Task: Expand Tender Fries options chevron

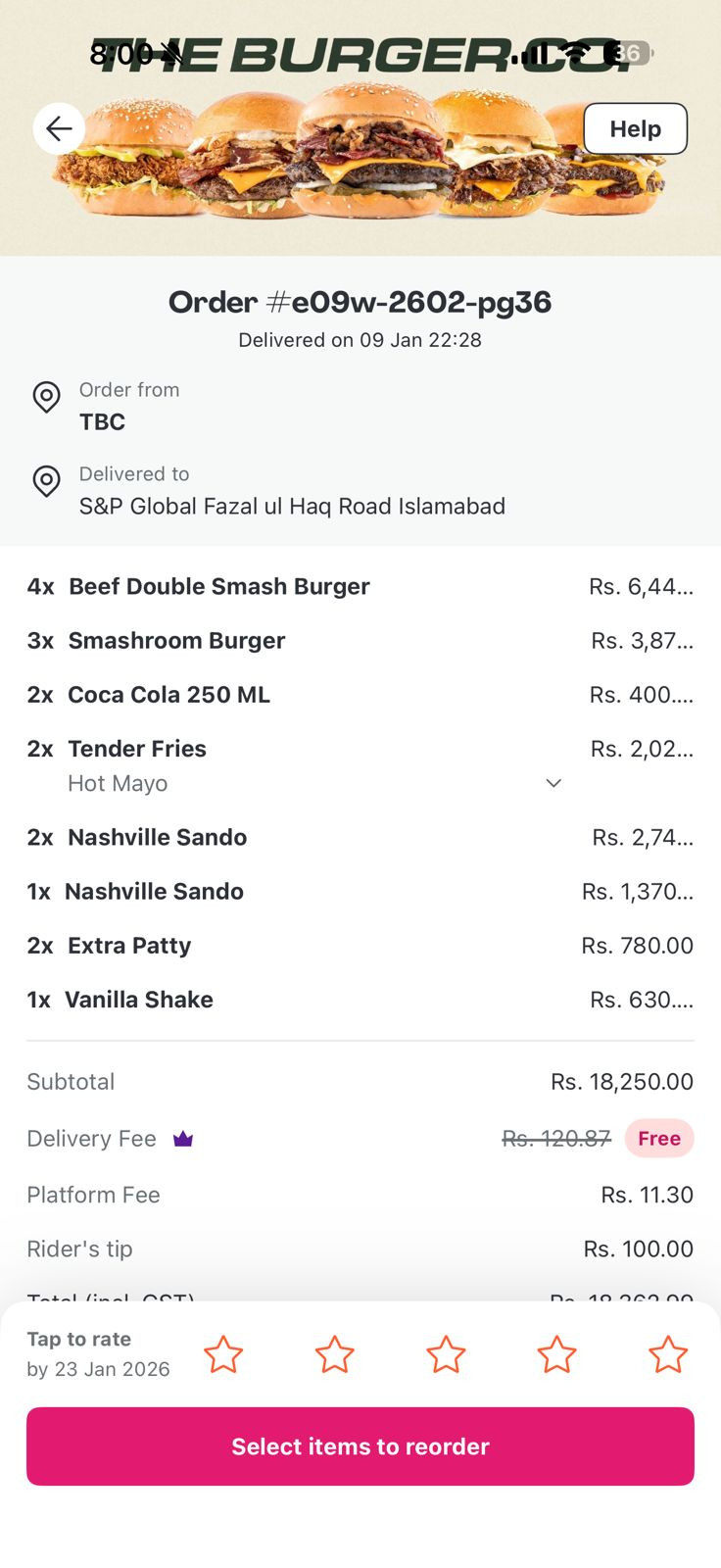Action: click(553, 783)
